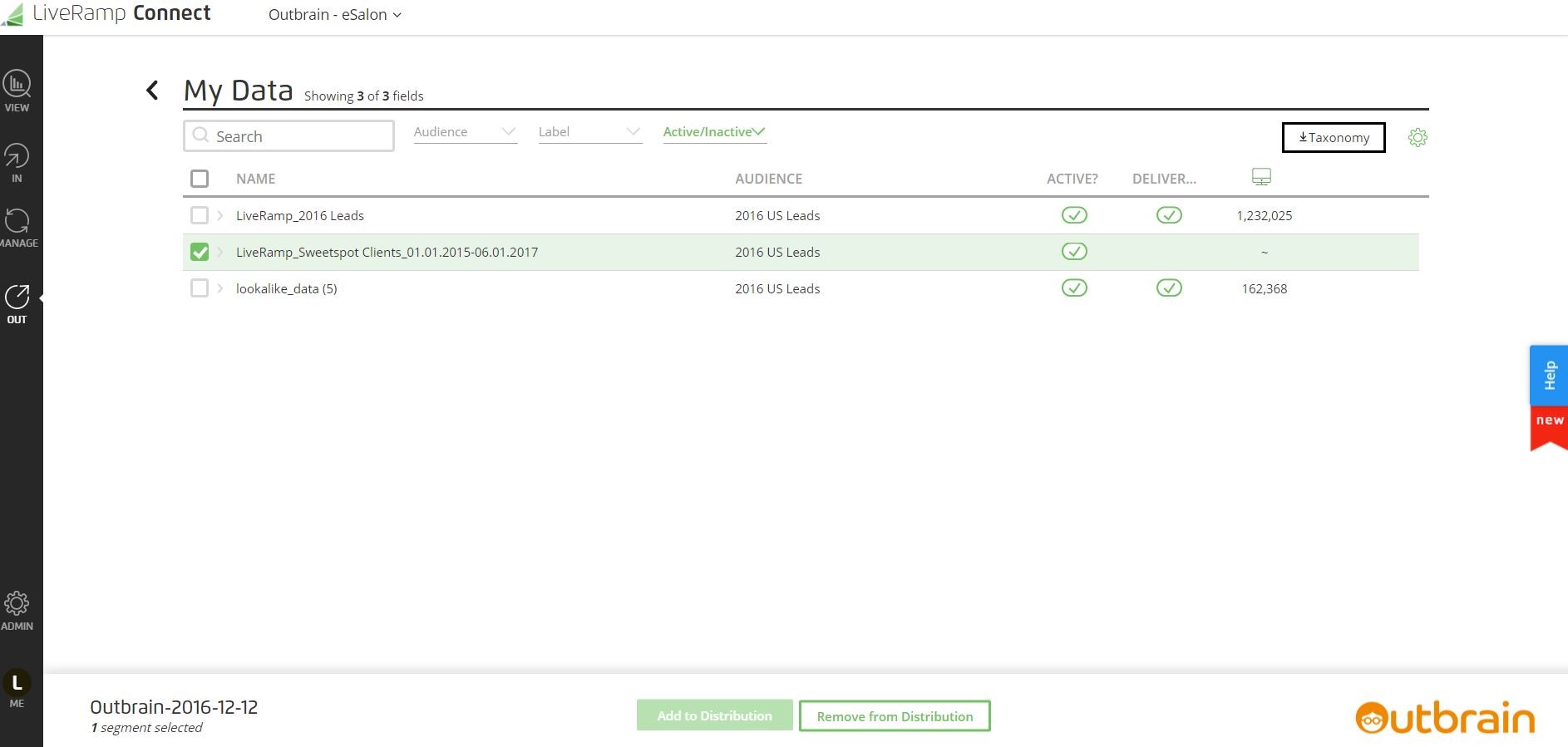Click the device monitor column icon
The image size is (1568, 747).
pos(1261,177)
